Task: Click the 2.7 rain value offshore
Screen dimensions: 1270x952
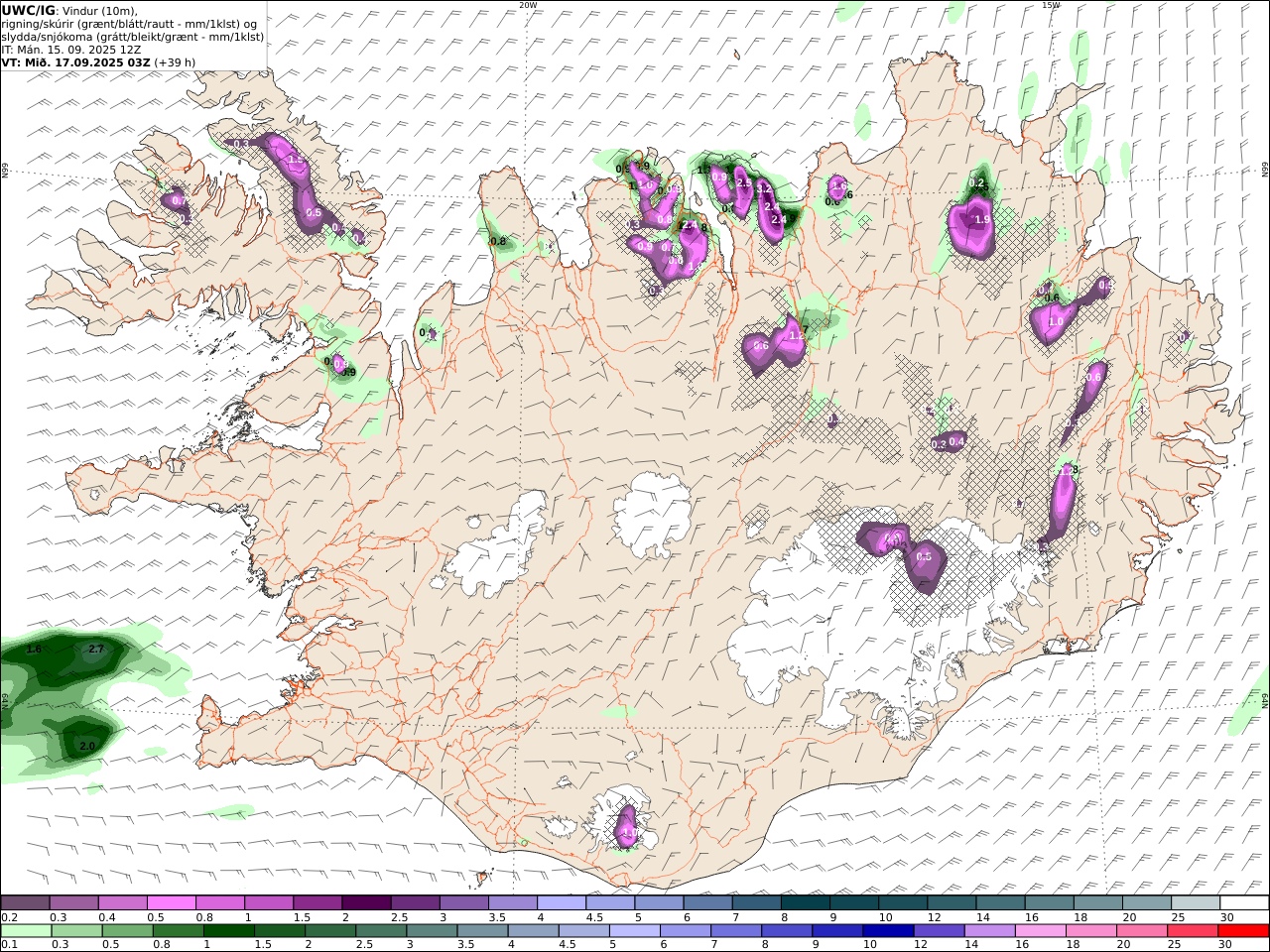Action: click(96, 649)
